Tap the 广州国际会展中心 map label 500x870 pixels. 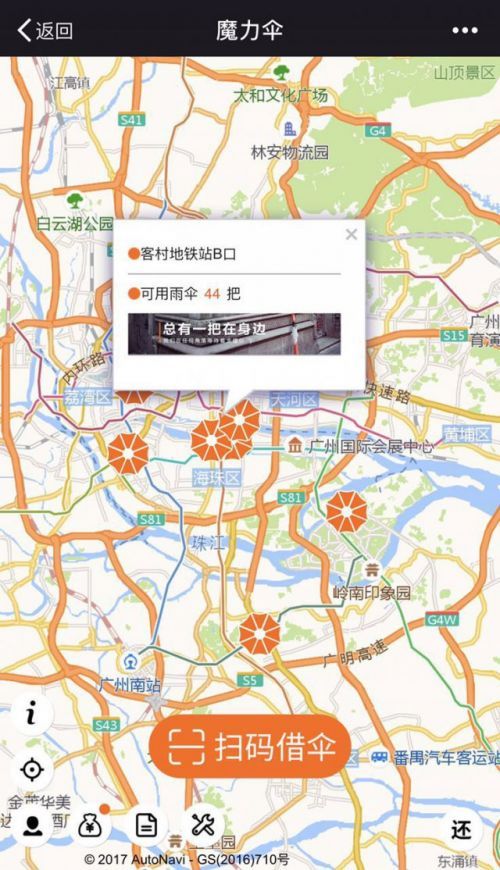[x=361, y=446]
